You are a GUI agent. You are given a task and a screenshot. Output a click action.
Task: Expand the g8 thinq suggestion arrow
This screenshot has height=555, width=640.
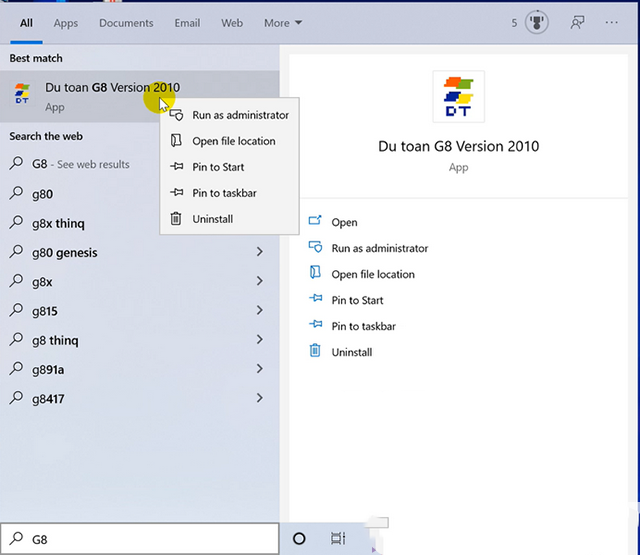(260, 340)
